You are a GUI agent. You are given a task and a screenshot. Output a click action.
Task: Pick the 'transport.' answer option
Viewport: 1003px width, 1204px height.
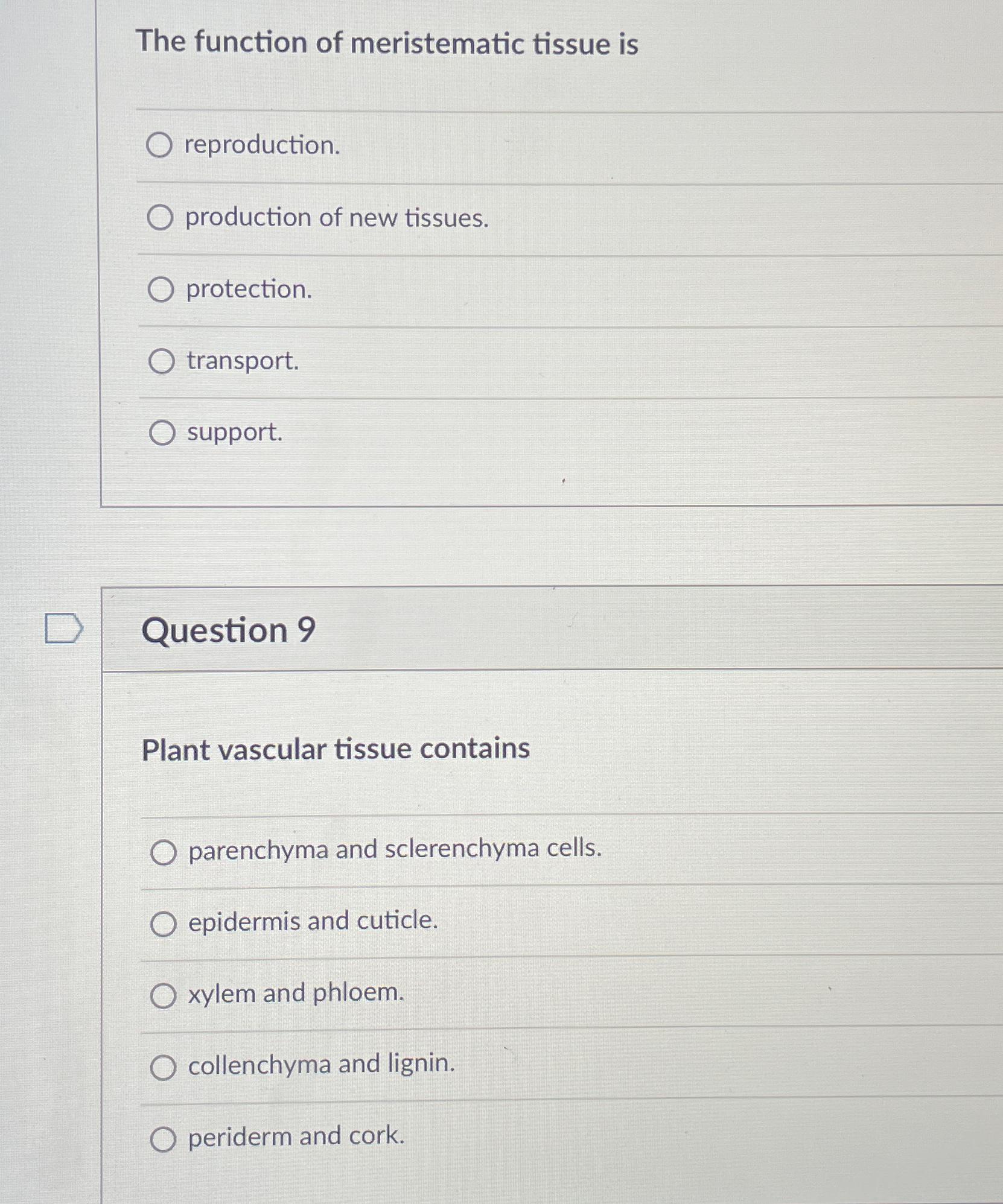tap(161, 362)
